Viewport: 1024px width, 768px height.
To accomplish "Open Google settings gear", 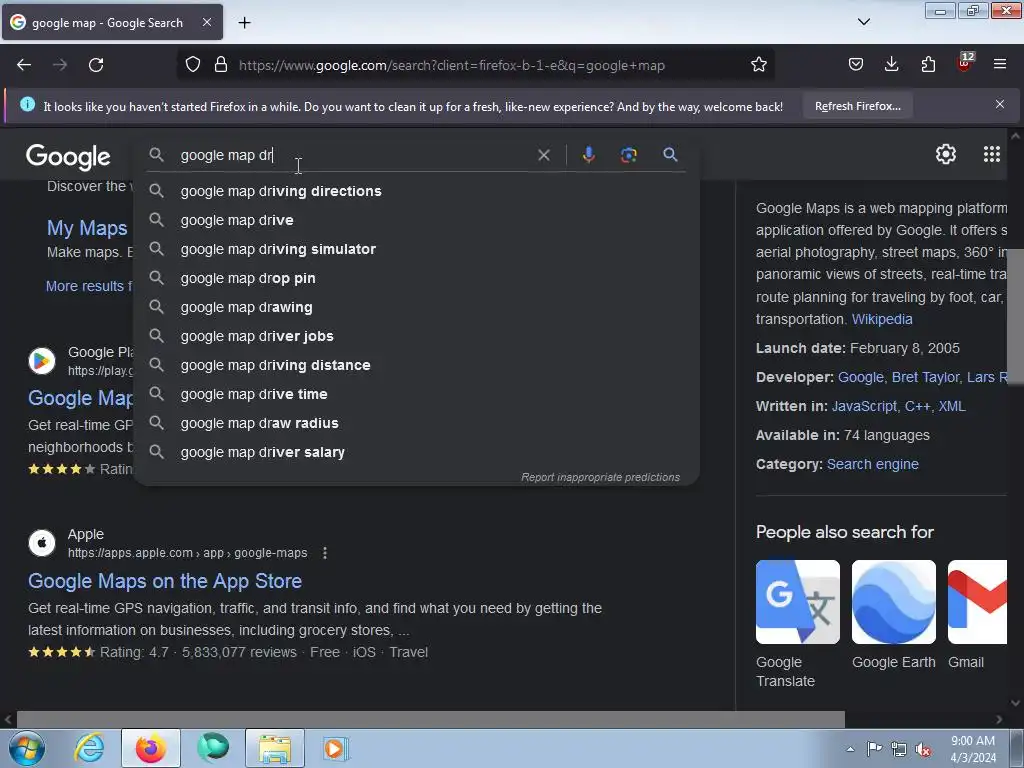I will click(x=946, y=154).
